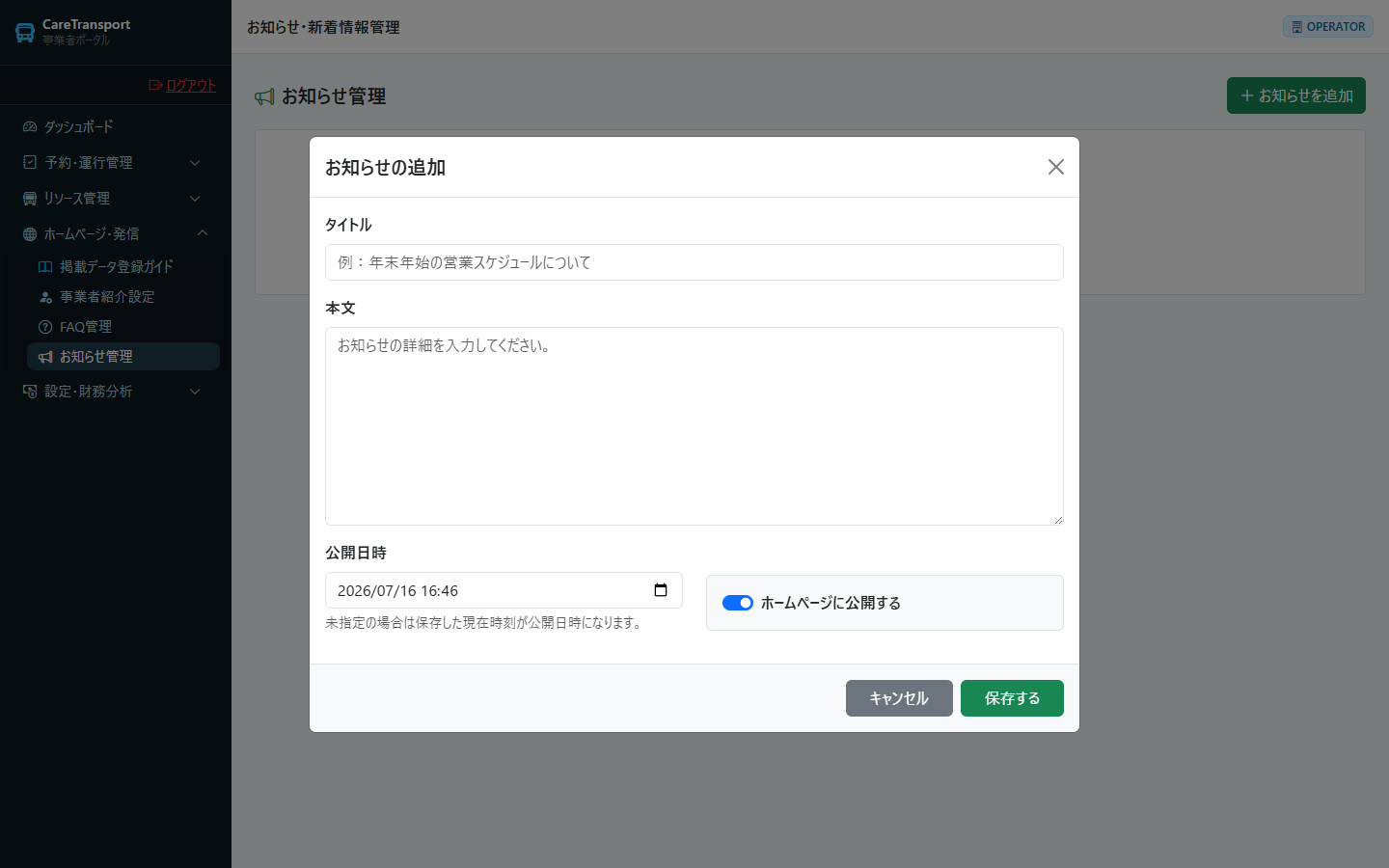Close the お知らせの追加 dialog with X
Image resolution: width=1389 pixels, height=868 pixels.
(1056, 167)
